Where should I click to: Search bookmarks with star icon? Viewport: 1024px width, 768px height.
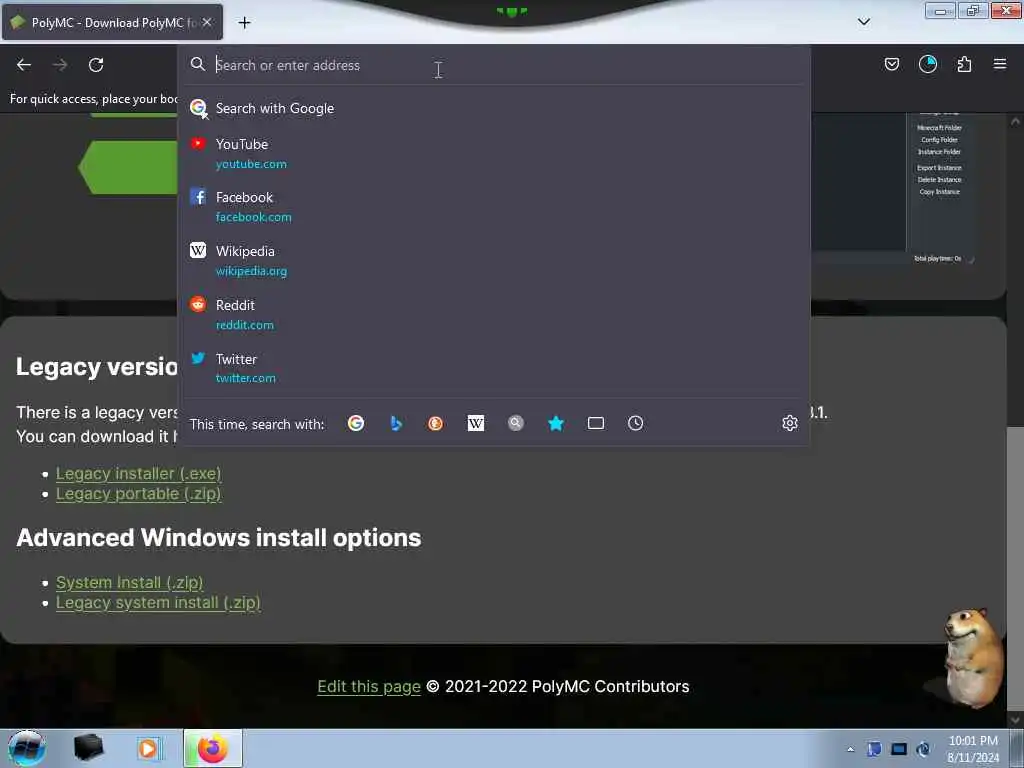point(556,424)
